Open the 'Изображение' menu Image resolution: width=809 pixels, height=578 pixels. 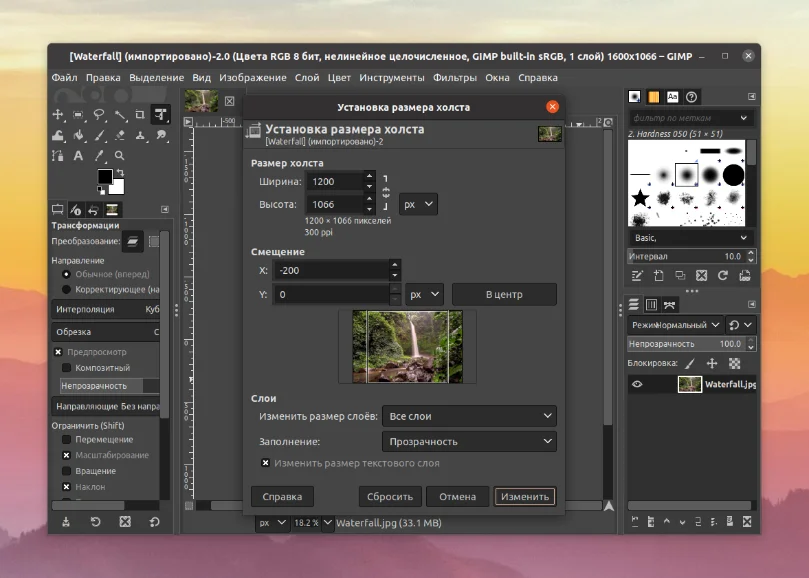coord(253,77)
